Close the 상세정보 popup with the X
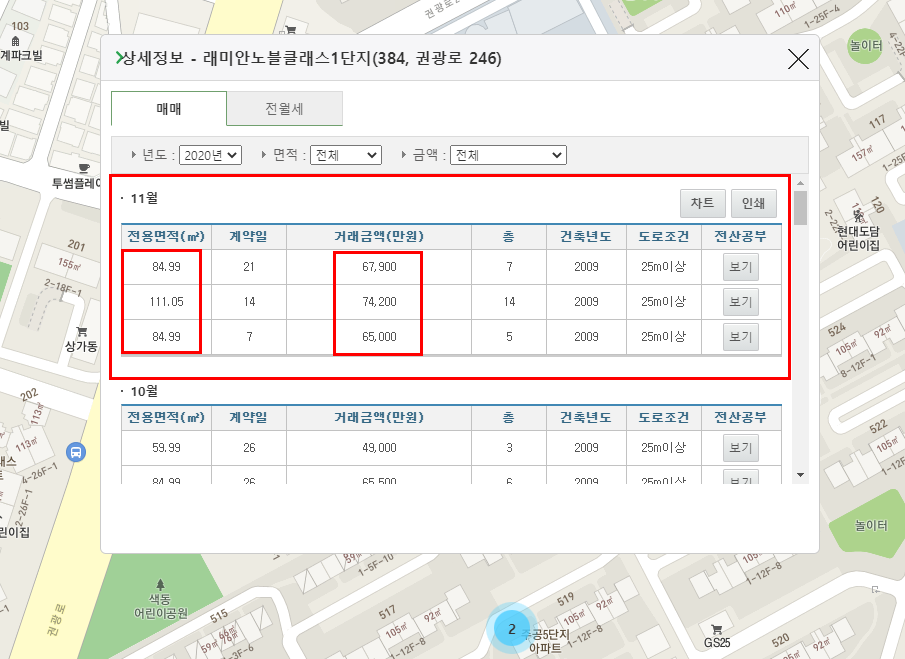 pos(798,58)
